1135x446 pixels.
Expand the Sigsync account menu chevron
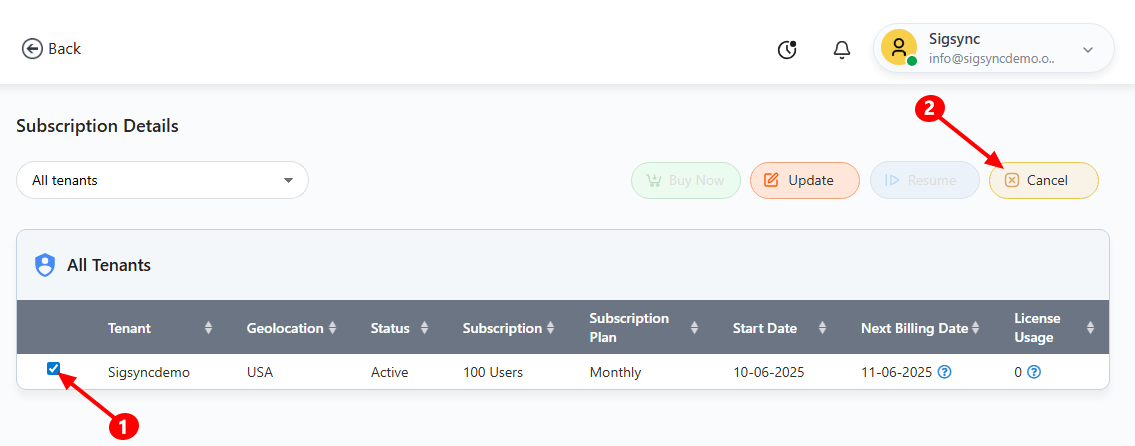(1088, 49)
